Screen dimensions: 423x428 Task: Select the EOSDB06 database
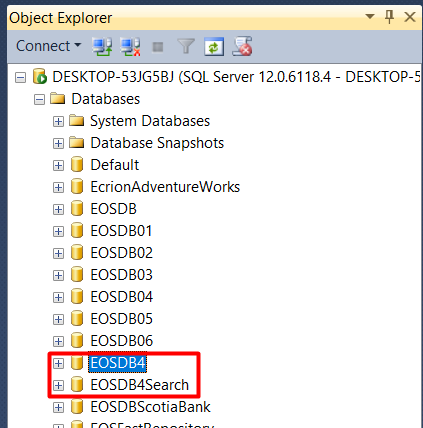point(121,341)
